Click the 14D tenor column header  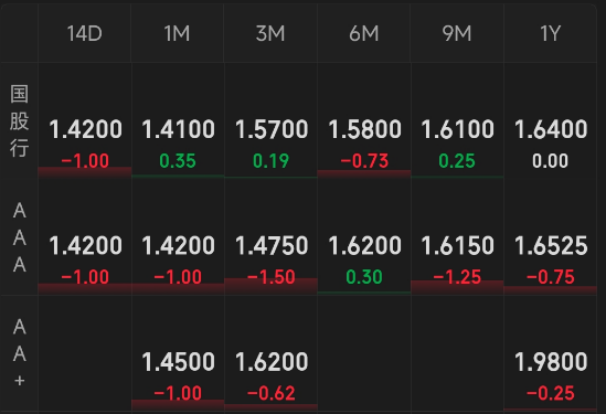84,33
